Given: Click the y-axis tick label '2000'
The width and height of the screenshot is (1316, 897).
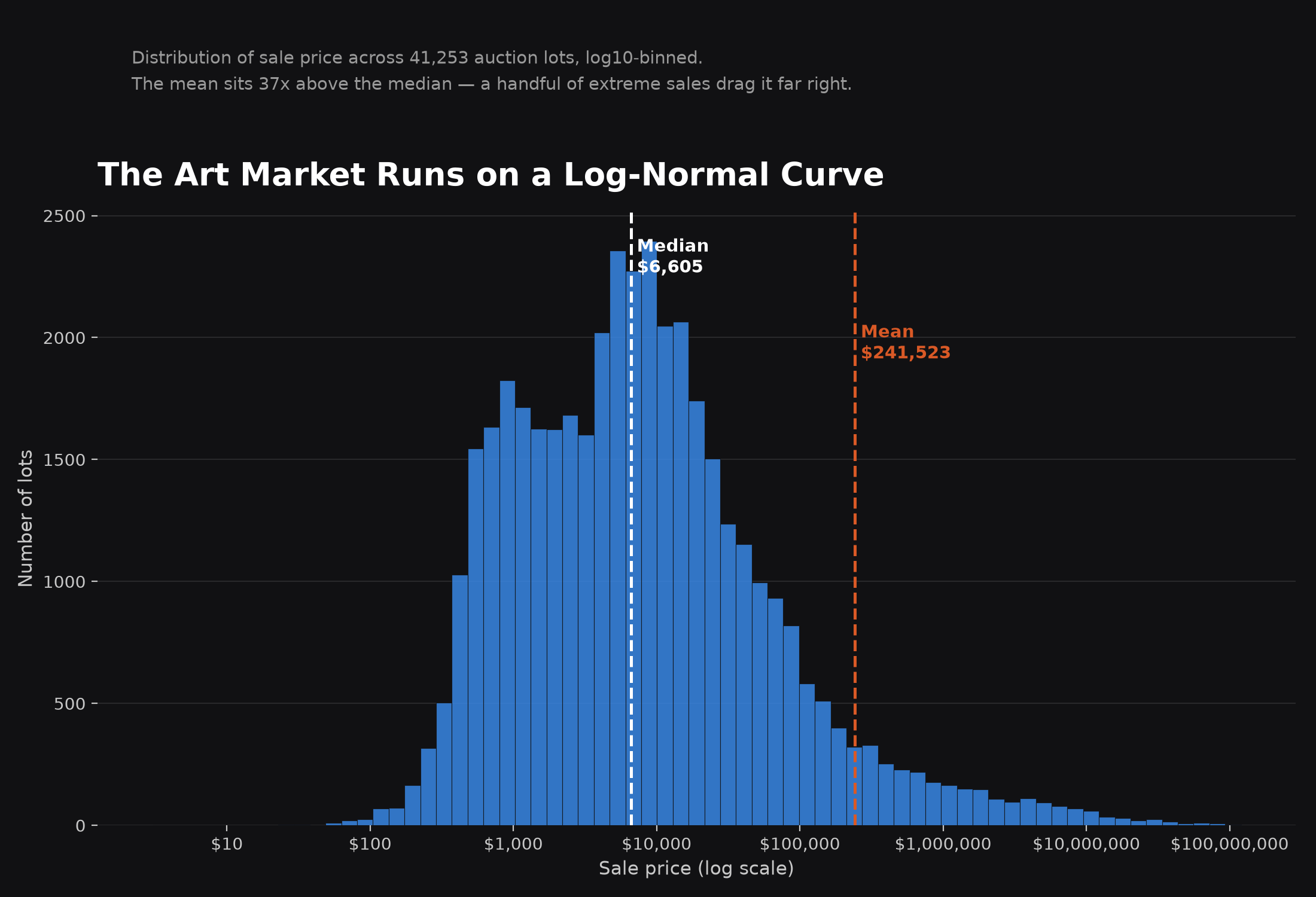Looking at the screenshot, I should coord(65,338).
